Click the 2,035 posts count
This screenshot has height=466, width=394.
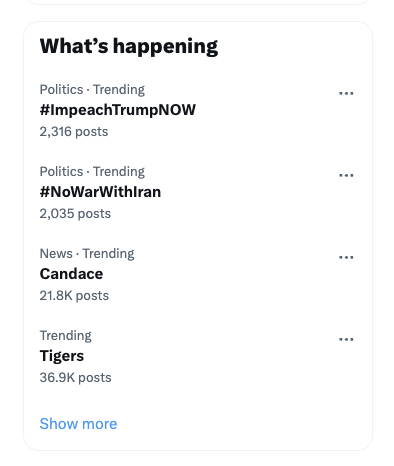(75, 214)
